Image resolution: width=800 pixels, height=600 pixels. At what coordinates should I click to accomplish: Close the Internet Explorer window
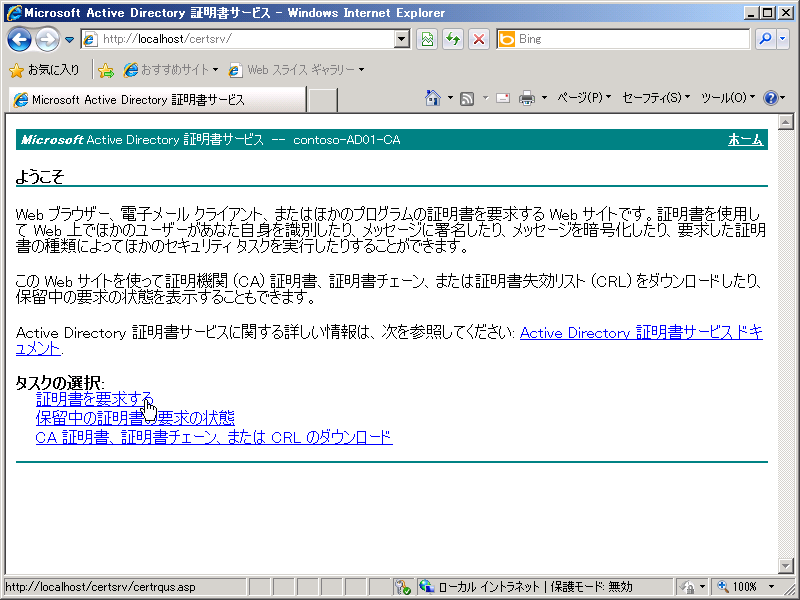click(x=786, y=13)
